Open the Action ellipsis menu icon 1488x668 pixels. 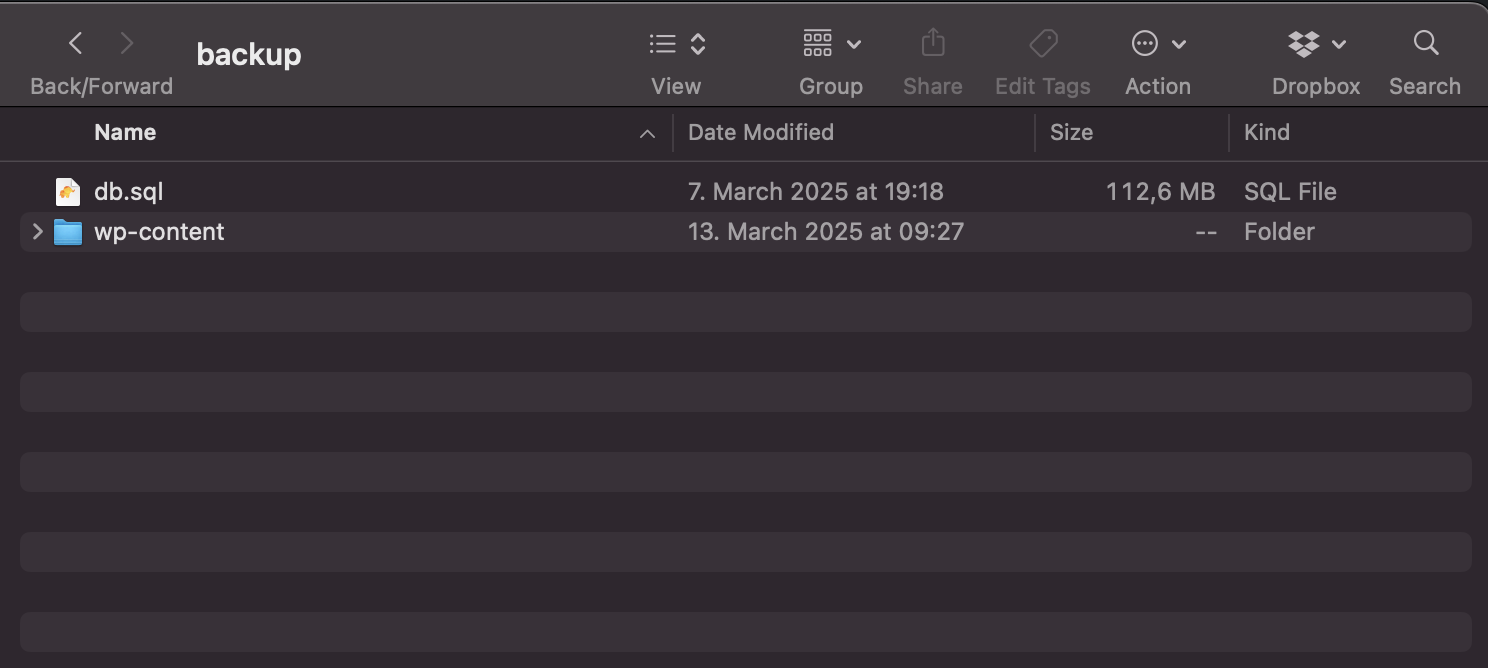[1144, 43]
